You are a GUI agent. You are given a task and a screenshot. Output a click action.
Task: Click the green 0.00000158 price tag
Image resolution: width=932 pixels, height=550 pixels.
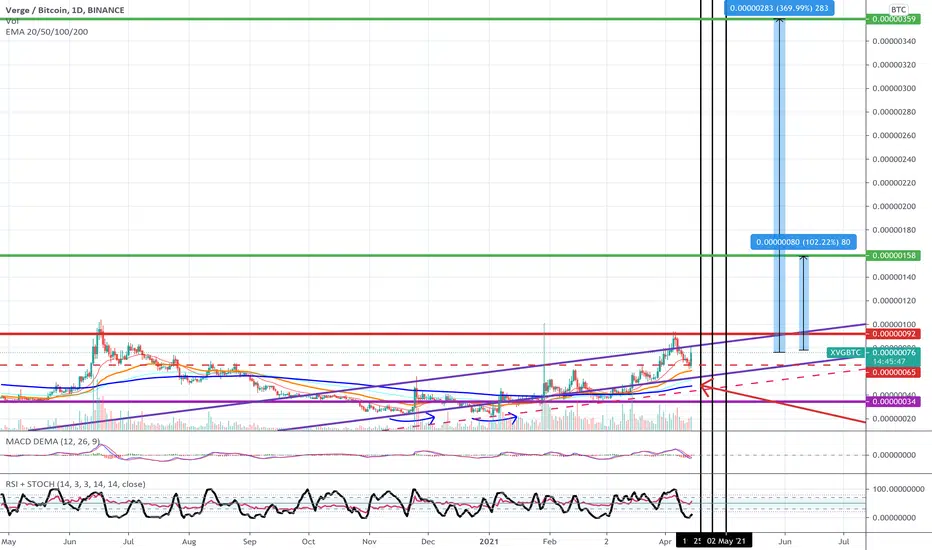pyautogui.click(x=893, y=256)
